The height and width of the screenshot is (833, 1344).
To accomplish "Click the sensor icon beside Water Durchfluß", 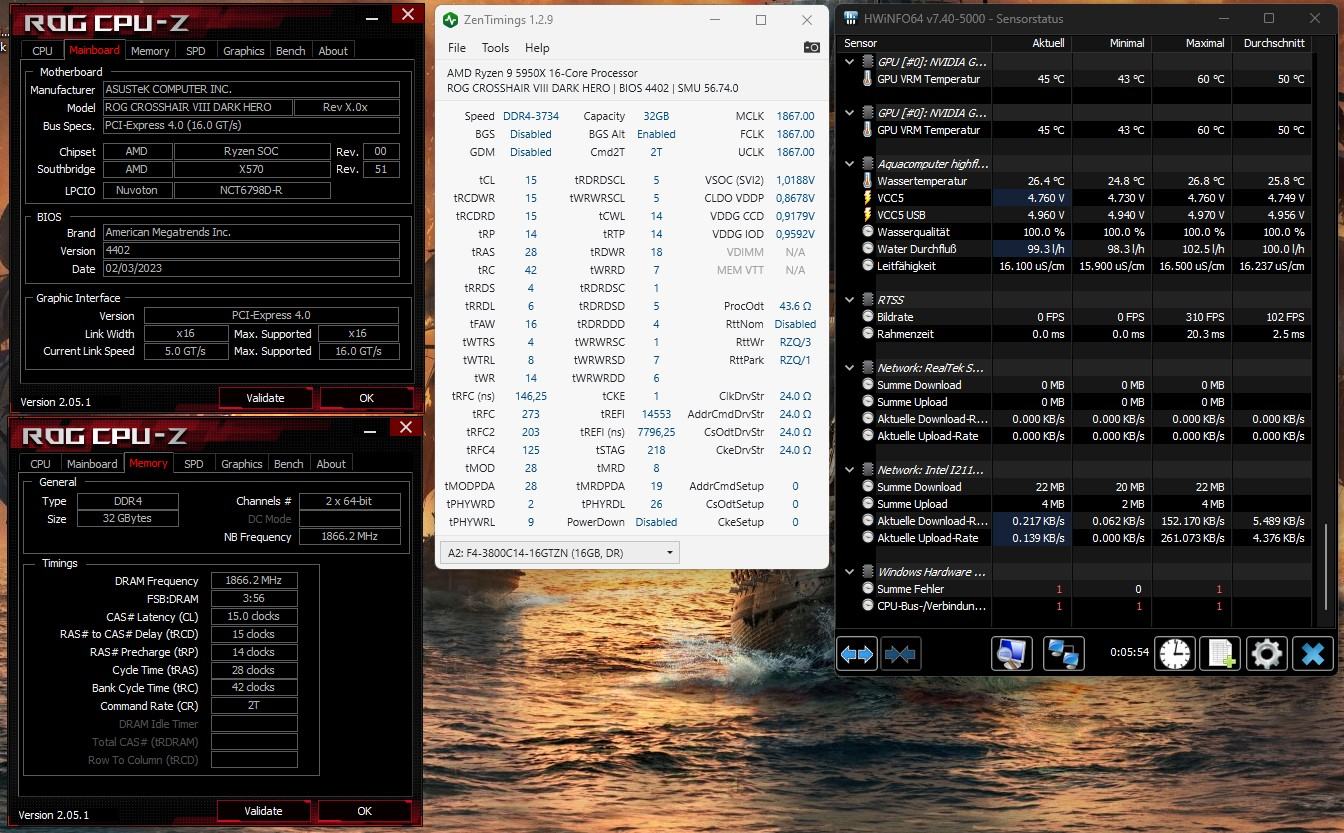I will click(867, 249).
